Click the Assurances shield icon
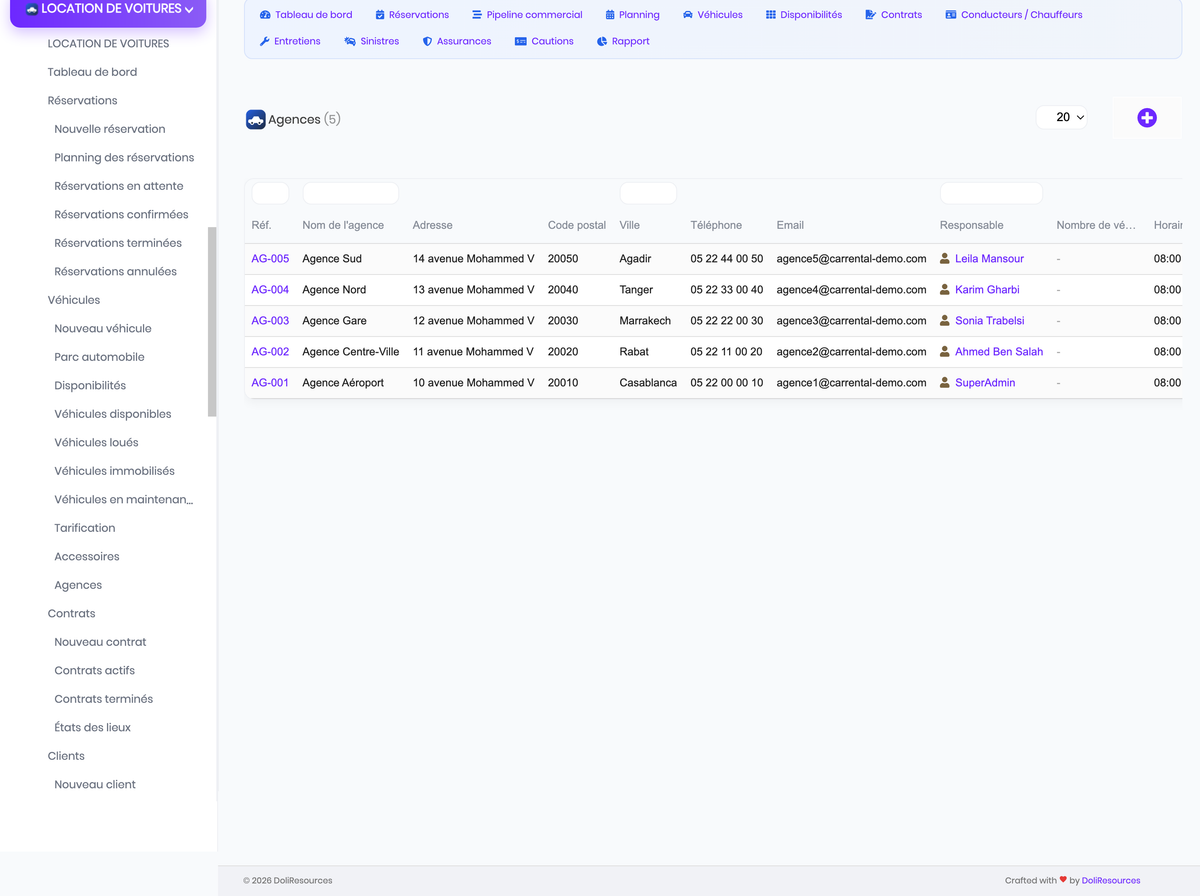The width and height of the screenshot is (1200, 896). pyautogui.click(x=428, y=41)
